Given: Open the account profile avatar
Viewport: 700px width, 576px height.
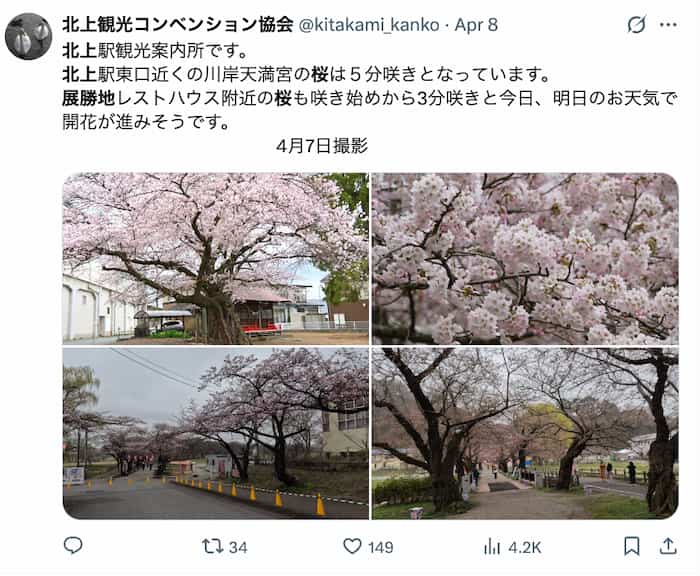Looking at the screenshot, I should coord(29,36).
